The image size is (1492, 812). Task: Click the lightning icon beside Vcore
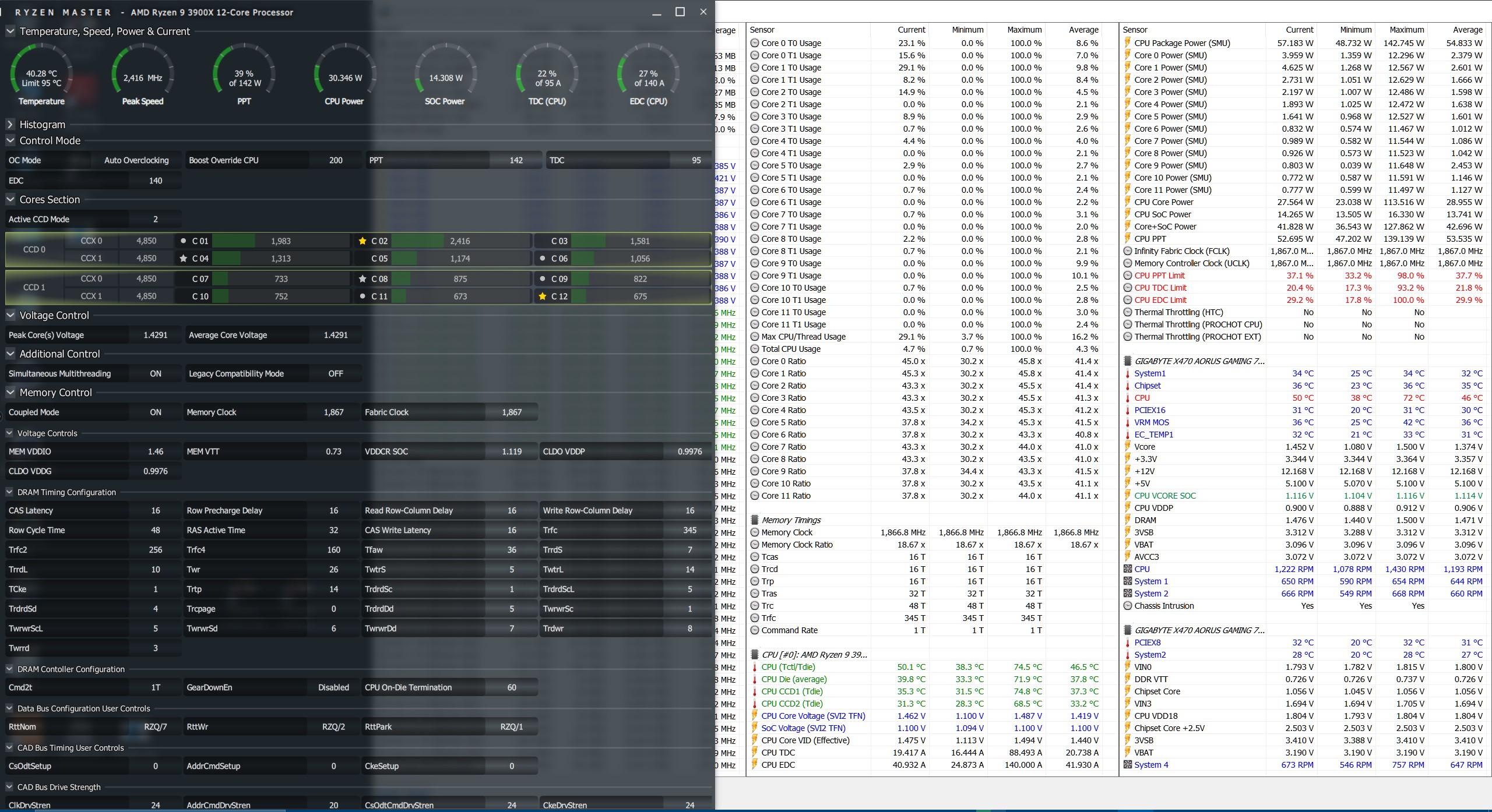(1128, 447)
